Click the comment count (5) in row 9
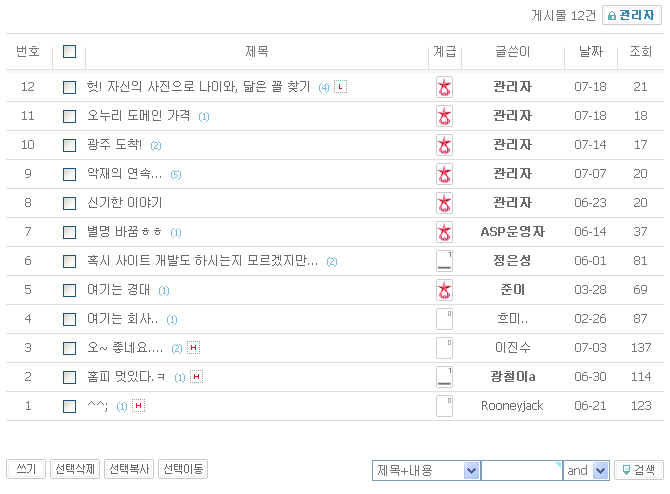The image size is (670, 494). 176,175
